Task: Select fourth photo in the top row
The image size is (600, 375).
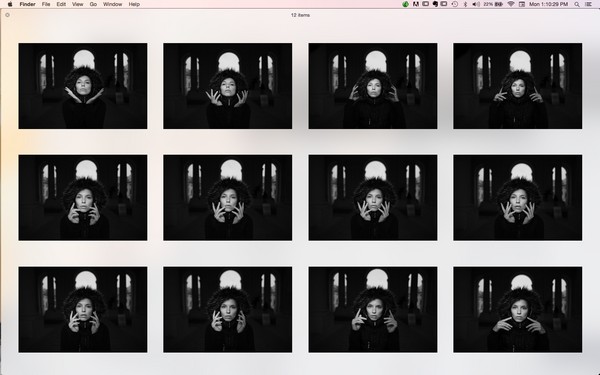Action: point(518,86)
